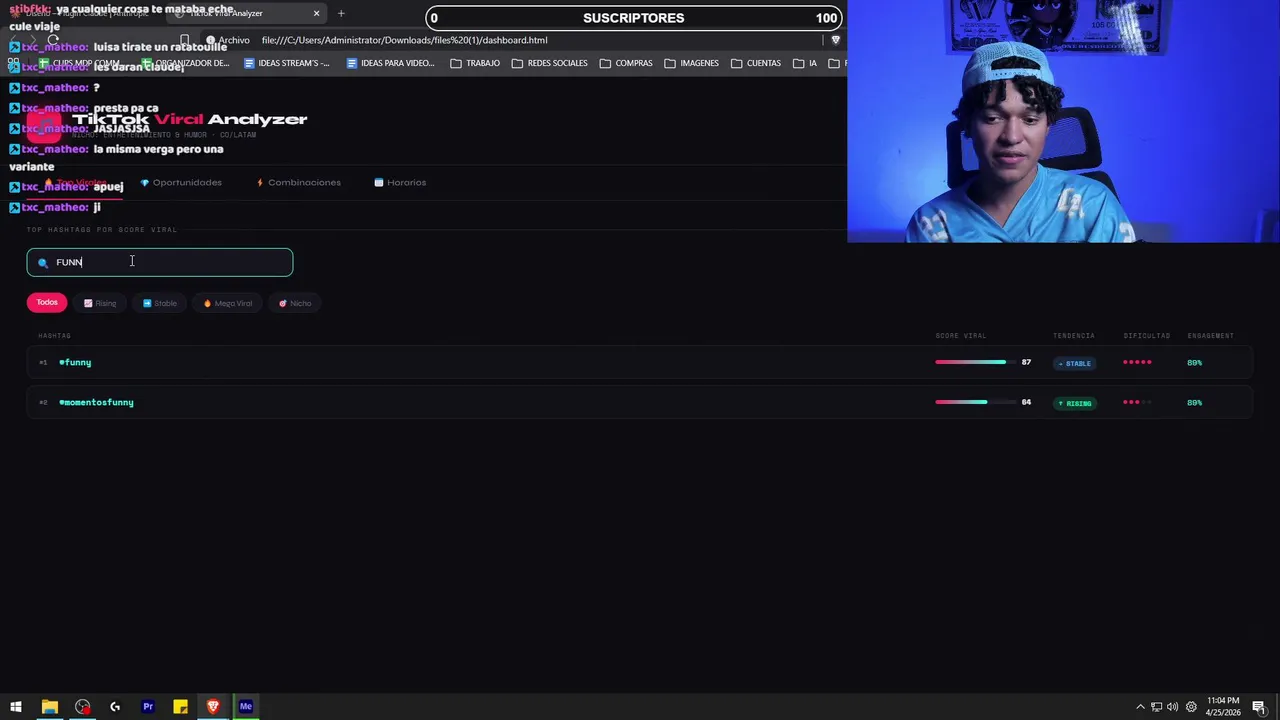Click the score value 87
1280x720 pixels.
coord(1026,362)
